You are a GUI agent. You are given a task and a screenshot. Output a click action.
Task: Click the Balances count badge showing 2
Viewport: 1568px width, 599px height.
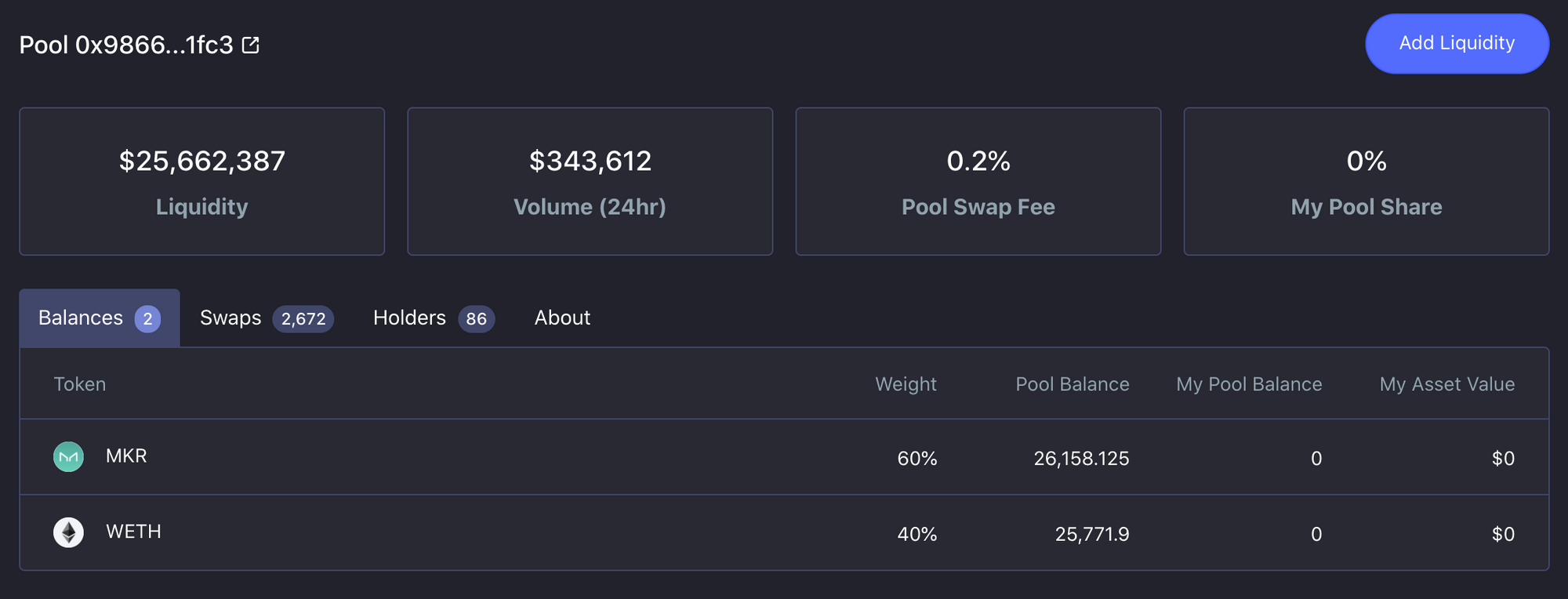point(147,319)
